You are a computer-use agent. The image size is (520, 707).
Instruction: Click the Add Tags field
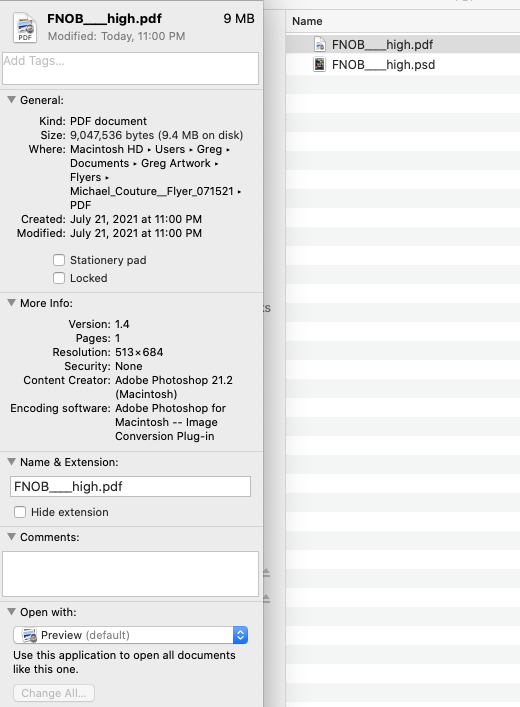click(130, 69)
